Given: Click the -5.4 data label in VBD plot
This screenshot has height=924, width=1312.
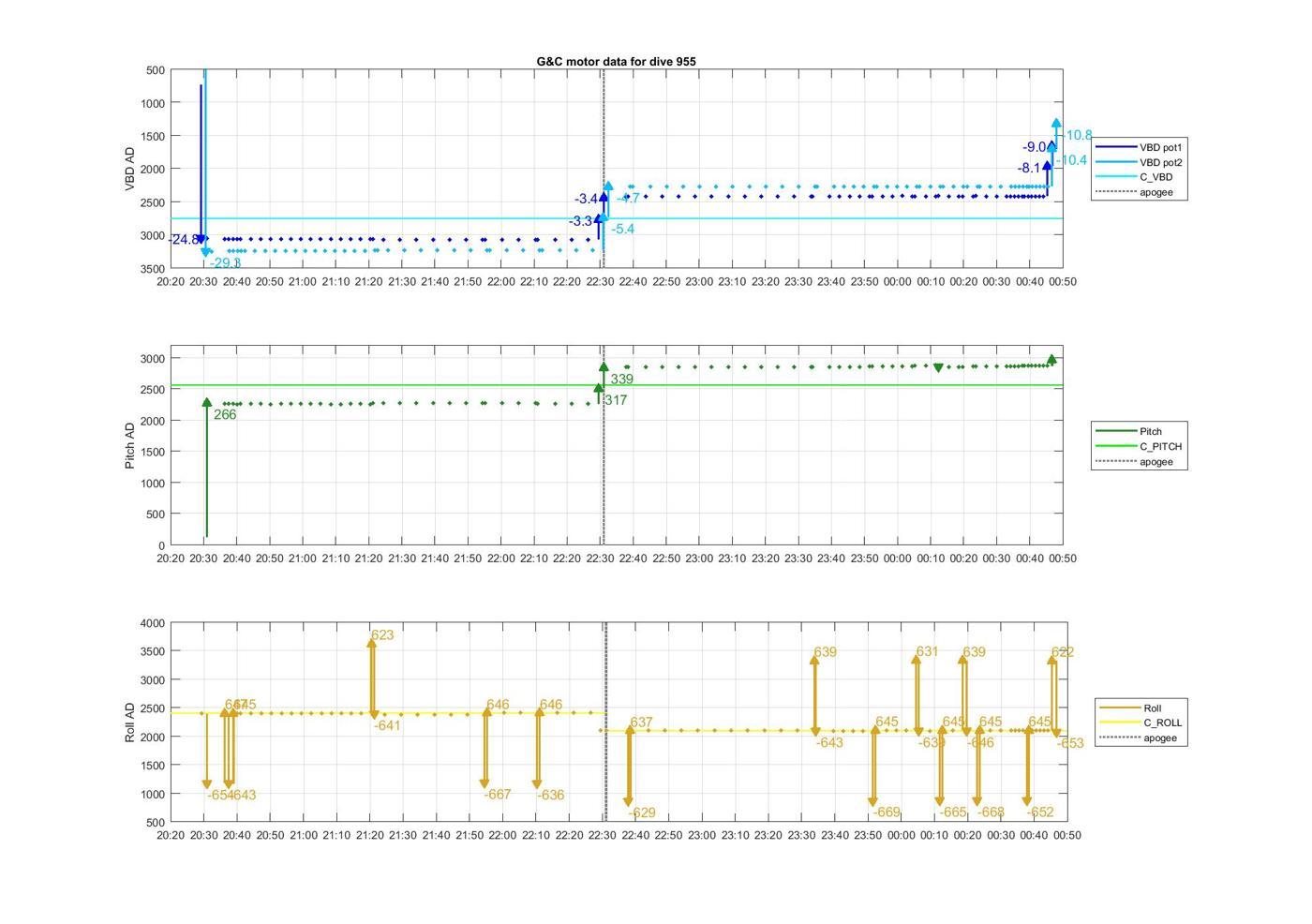Looking at the screenshot, I should (622, 229).
